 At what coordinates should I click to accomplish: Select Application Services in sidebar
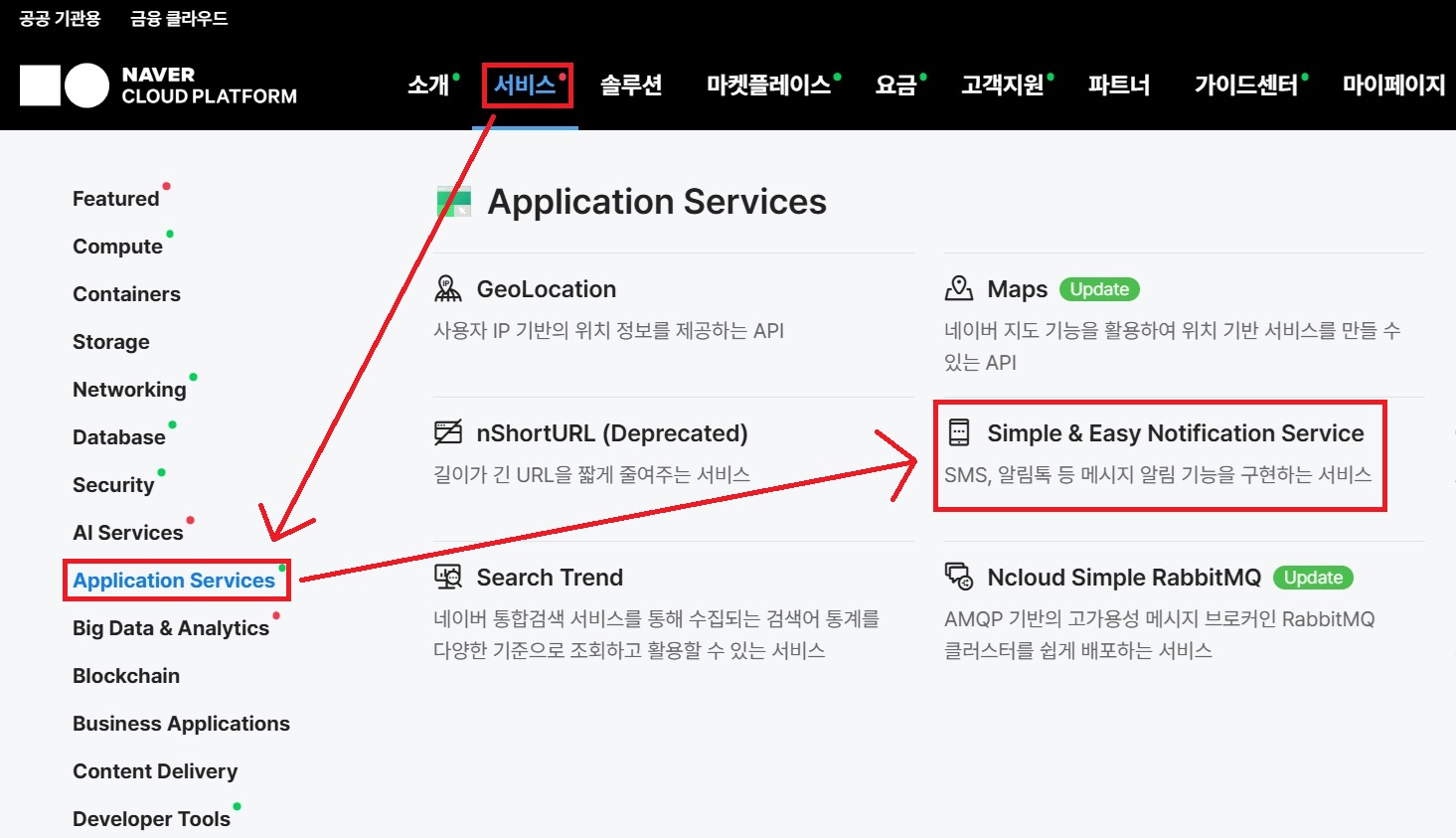(x=174, y=581)
